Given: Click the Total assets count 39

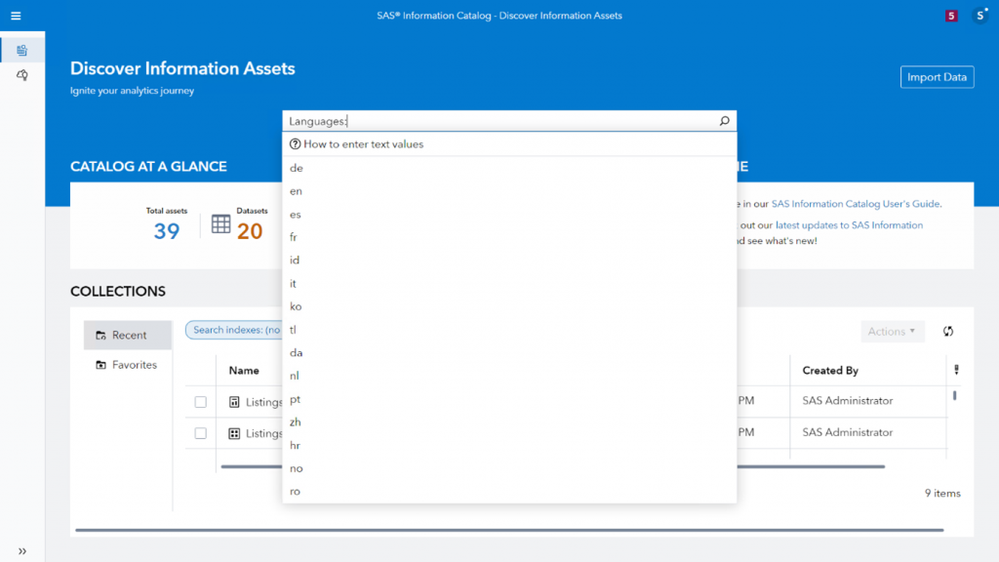Looking at the screenshot, I should [x=166, y=231].
